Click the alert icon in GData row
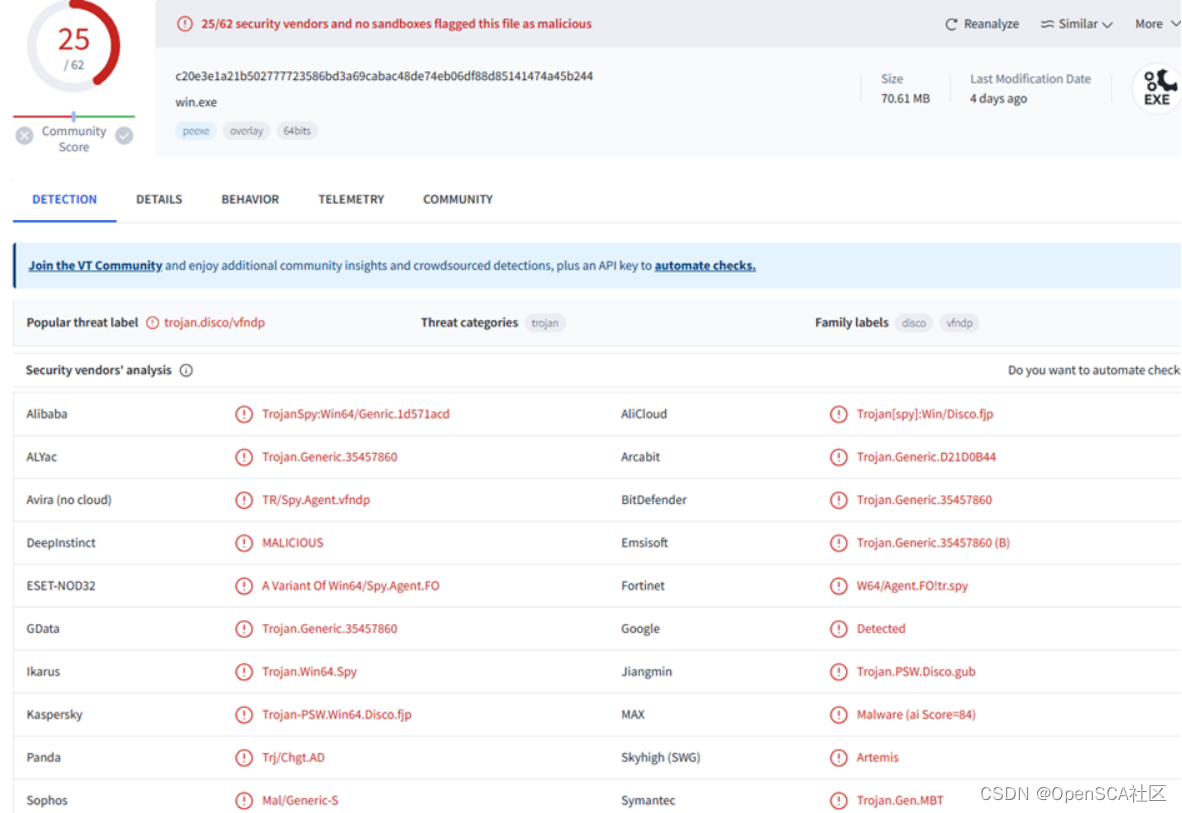Viewport: 1182px width, 813px height. coord(243,629)
